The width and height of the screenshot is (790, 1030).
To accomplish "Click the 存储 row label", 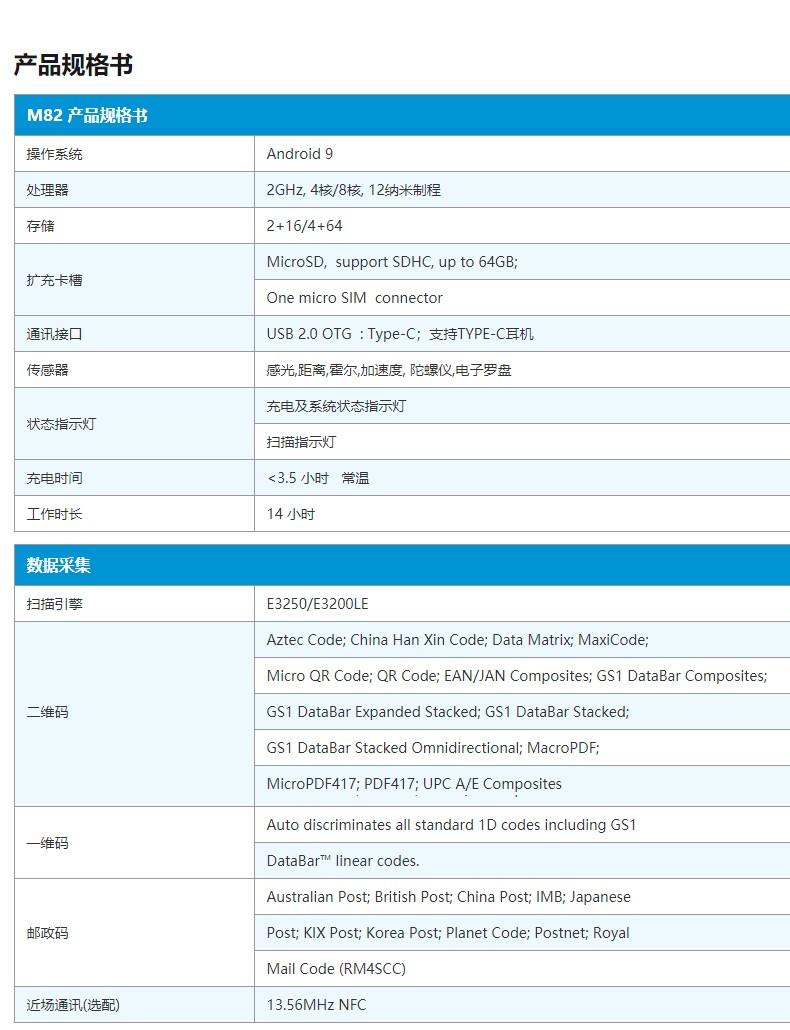I will [x=41, y=226].
